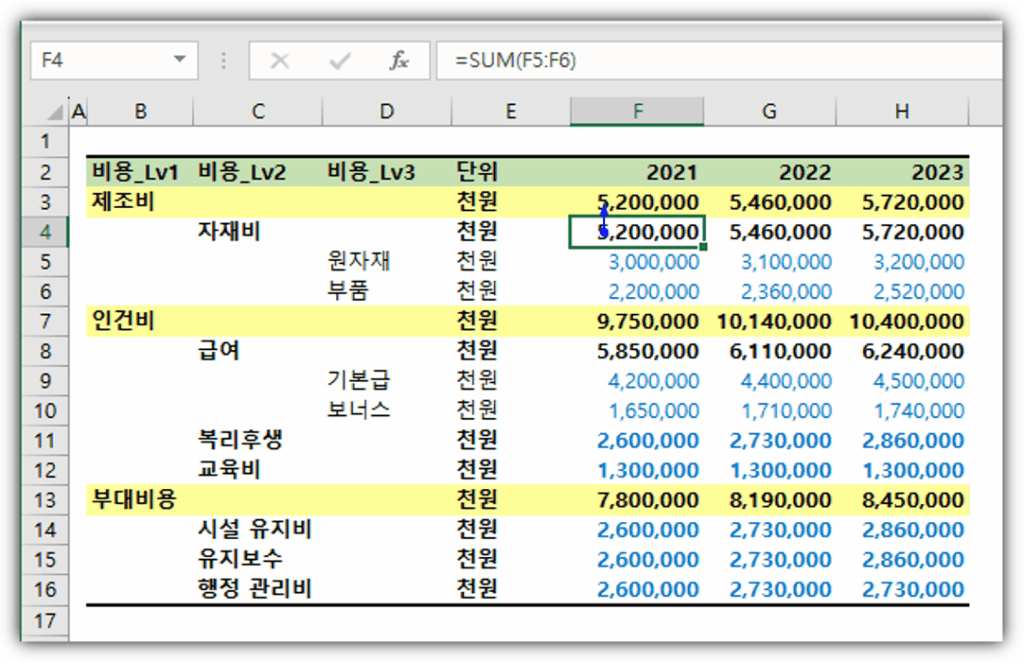Click the 비용_Lv1 header cell
Viewport: 1024px width, 662px height.
click(140, 172)
